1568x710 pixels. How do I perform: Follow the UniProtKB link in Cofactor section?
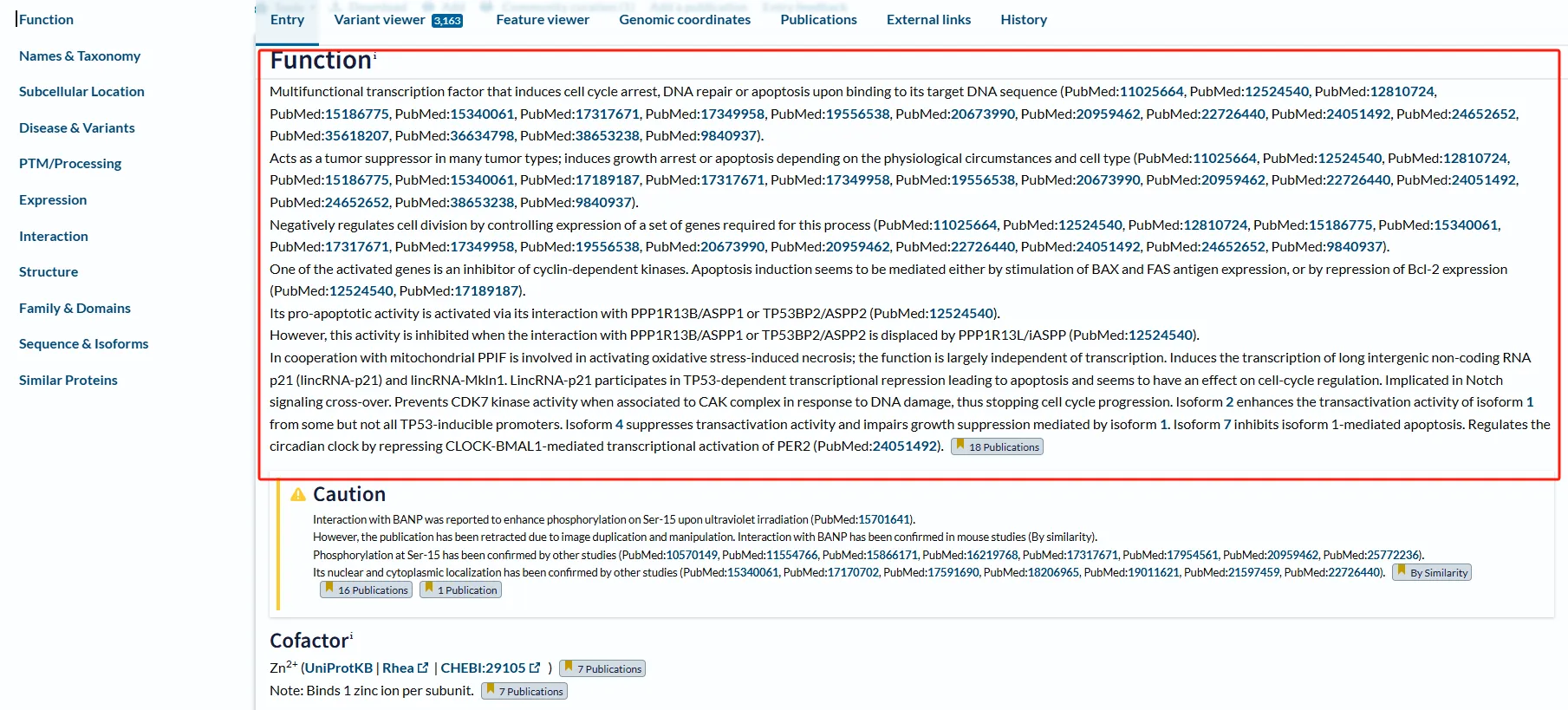pos(338,668)
